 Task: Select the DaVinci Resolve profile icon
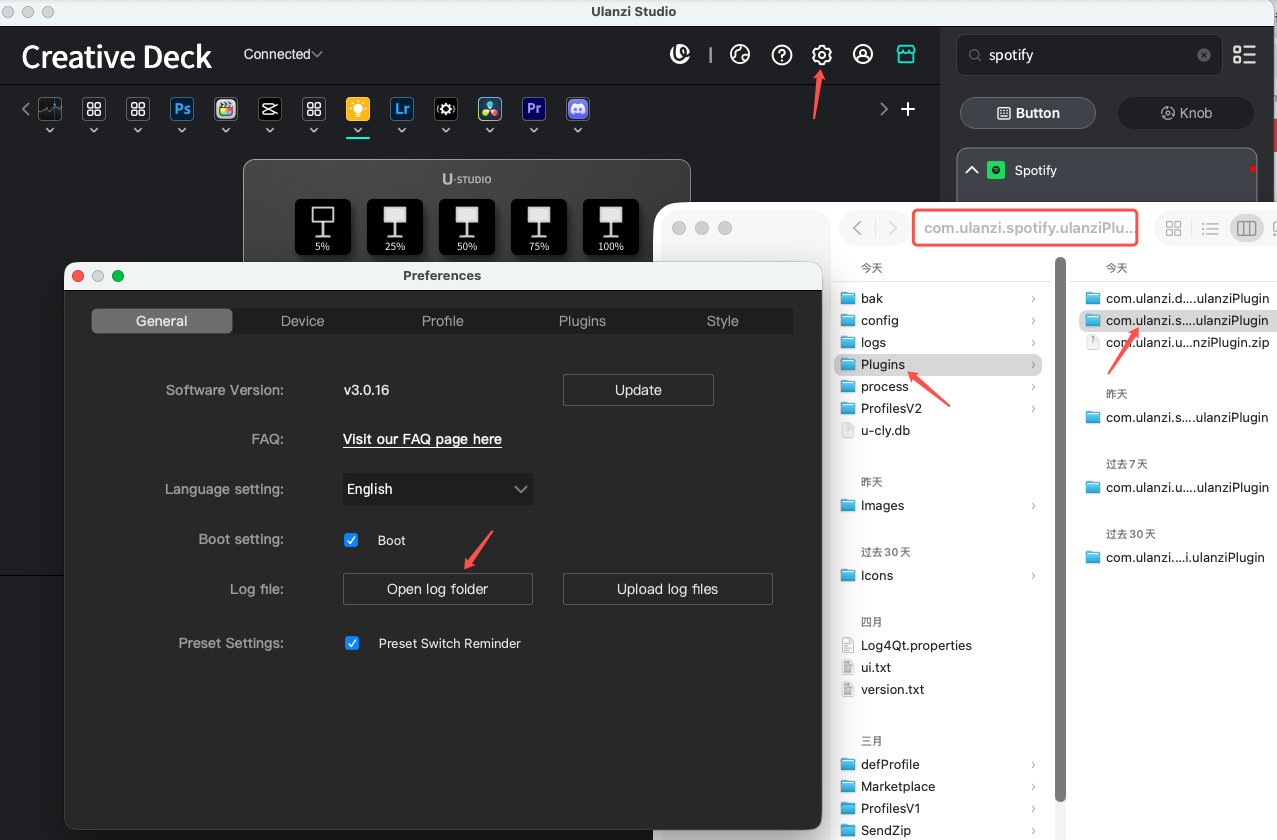pyautogui.click(x=490, y=109)
